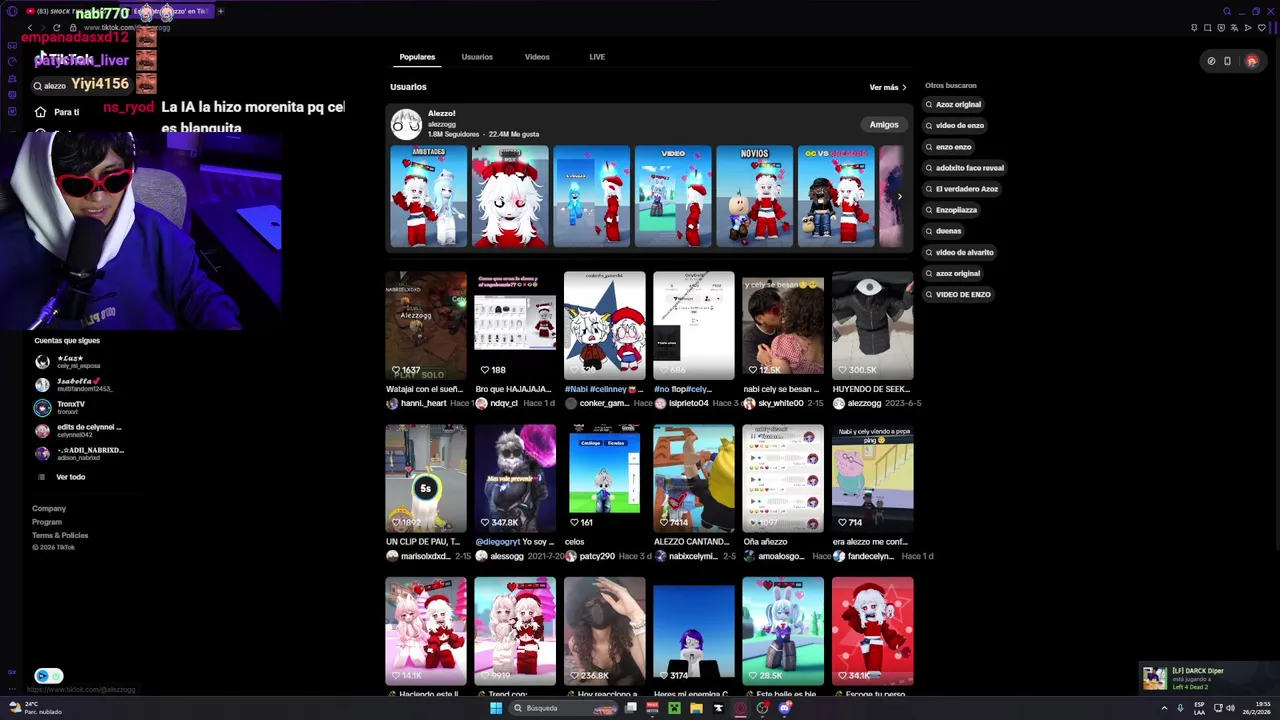This screenshot has width=1280, height=720.
Task: Open the AMISTADES video in Alezzo carousel
Action: [428, 196]
